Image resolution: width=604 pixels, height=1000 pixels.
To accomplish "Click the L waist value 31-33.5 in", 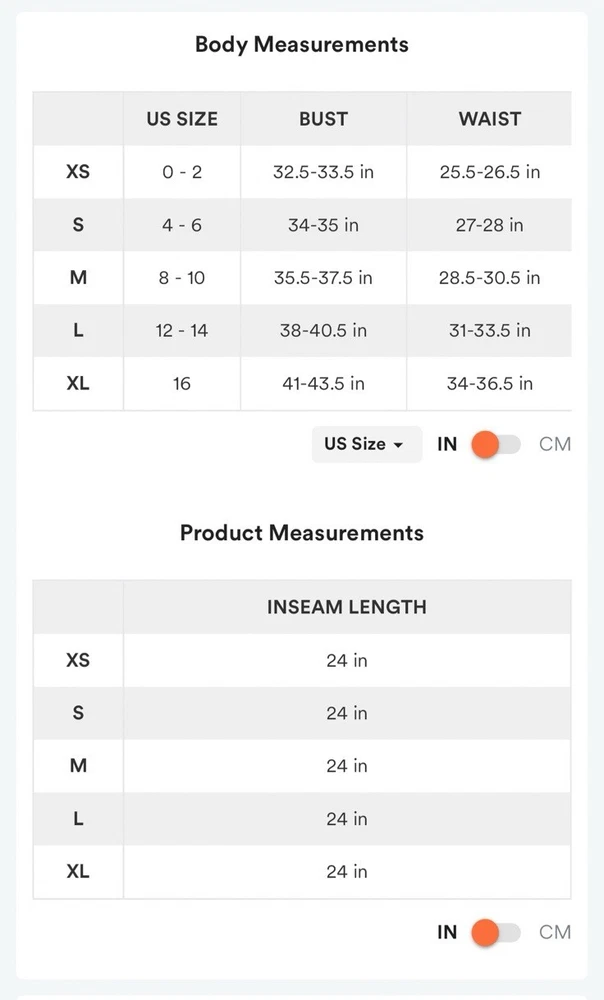I will [489, 331].
